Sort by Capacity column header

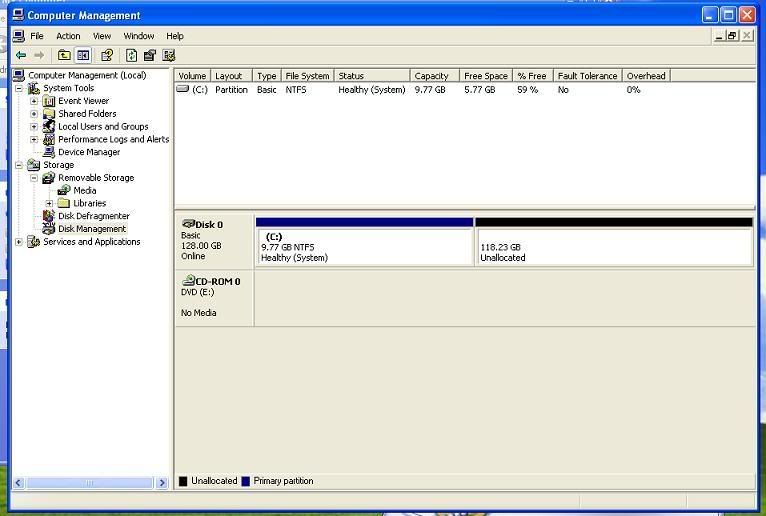click(x=434, y=76)
